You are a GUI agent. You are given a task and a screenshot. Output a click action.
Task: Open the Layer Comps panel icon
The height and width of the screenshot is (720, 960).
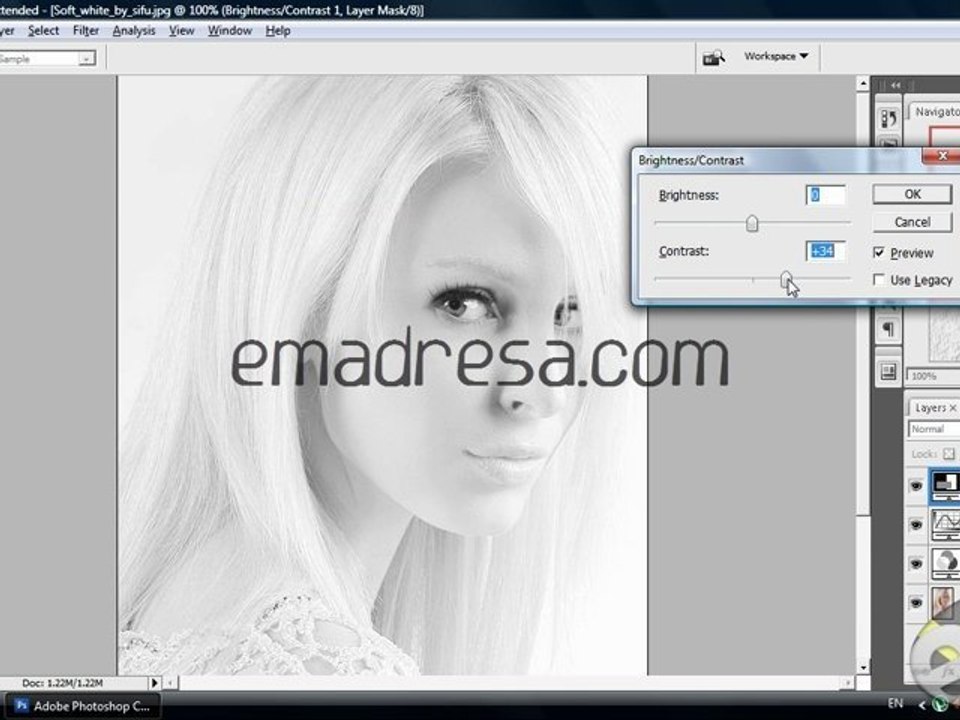coord(888,372)
